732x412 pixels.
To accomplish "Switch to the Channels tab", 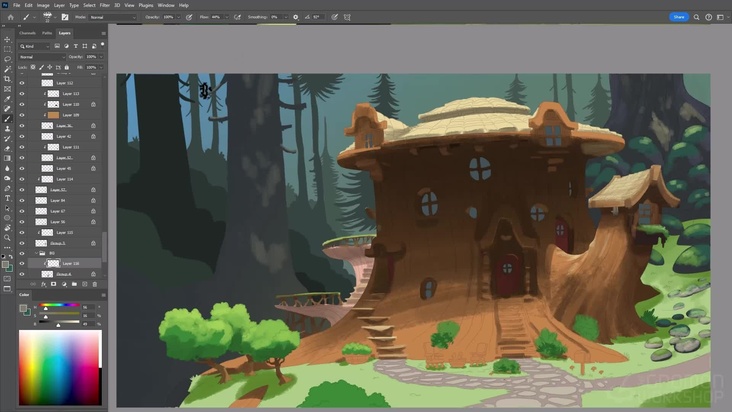I will 28,33.
